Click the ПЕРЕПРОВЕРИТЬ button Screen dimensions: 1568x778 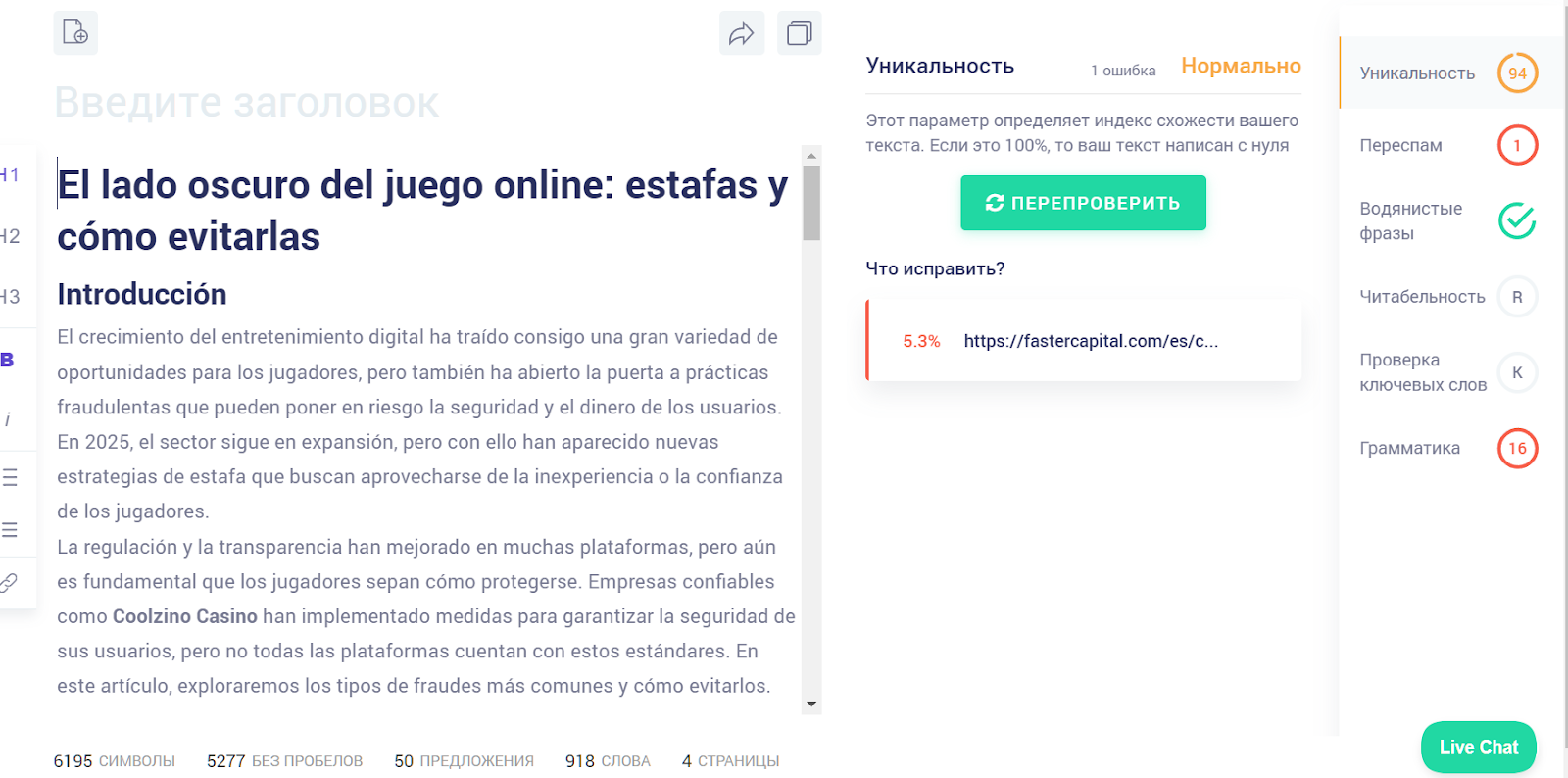point(1083,203)
